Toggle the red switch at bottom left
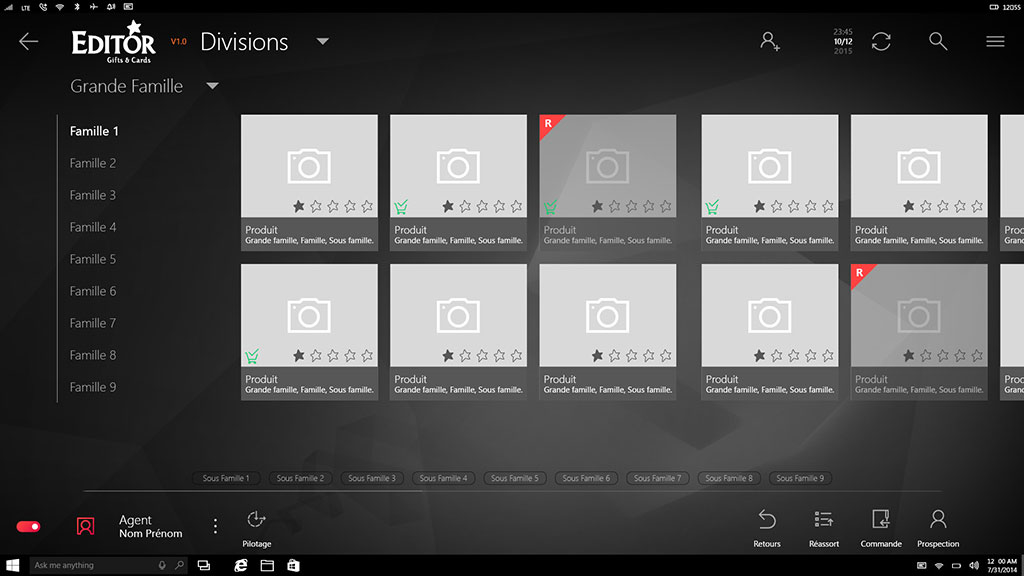This screenshot has width=1024, height=576. point(28,526)
